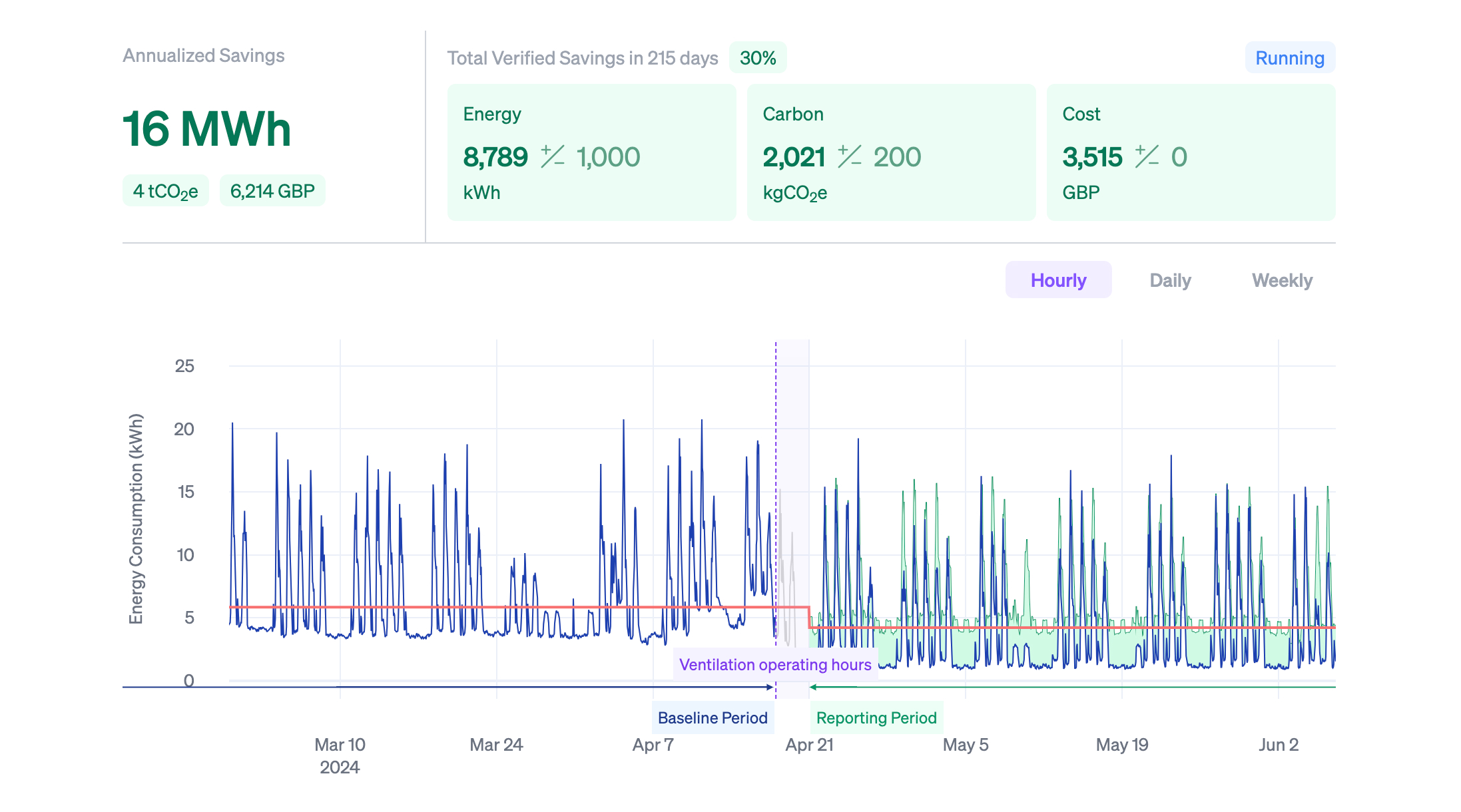1461x812 pixels.
Task: Select the 4 tCO2e badge
Action: tap(165, 190)
